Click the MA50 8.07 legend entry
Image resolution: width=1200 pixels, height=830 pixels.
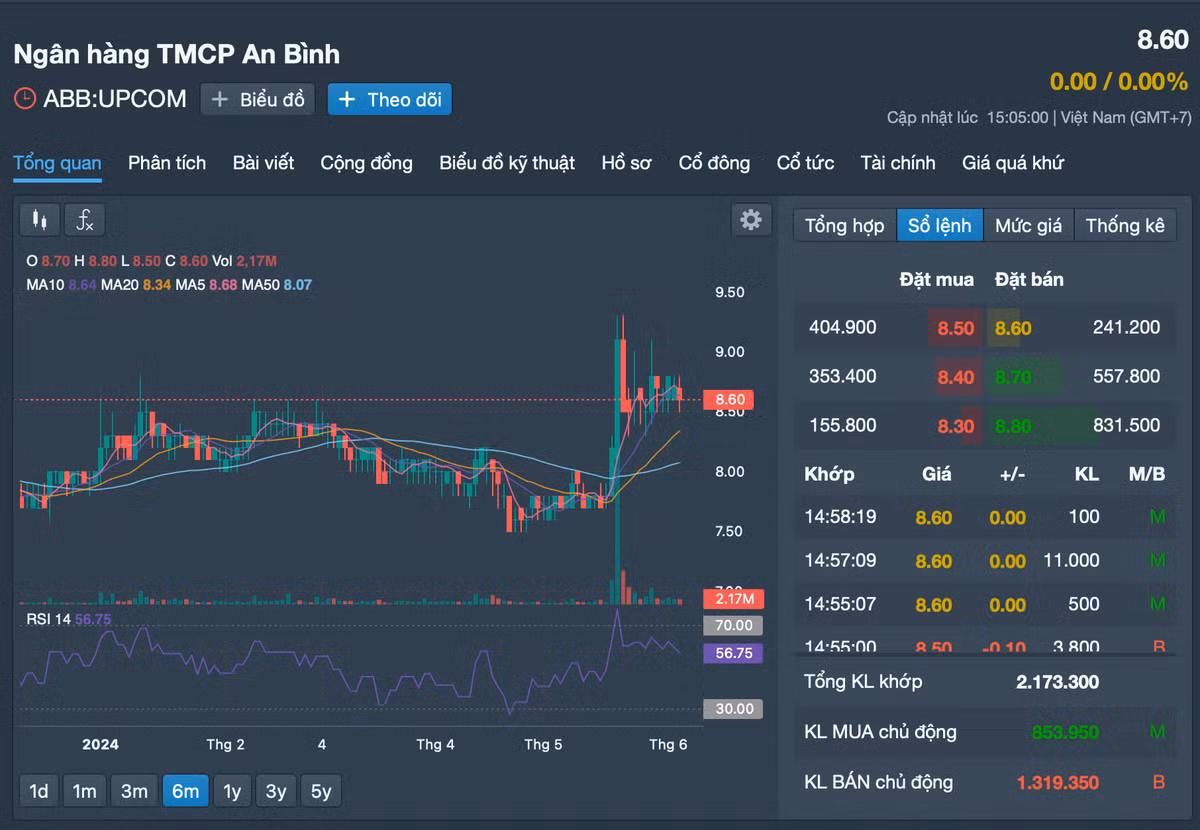coord(277,285)
